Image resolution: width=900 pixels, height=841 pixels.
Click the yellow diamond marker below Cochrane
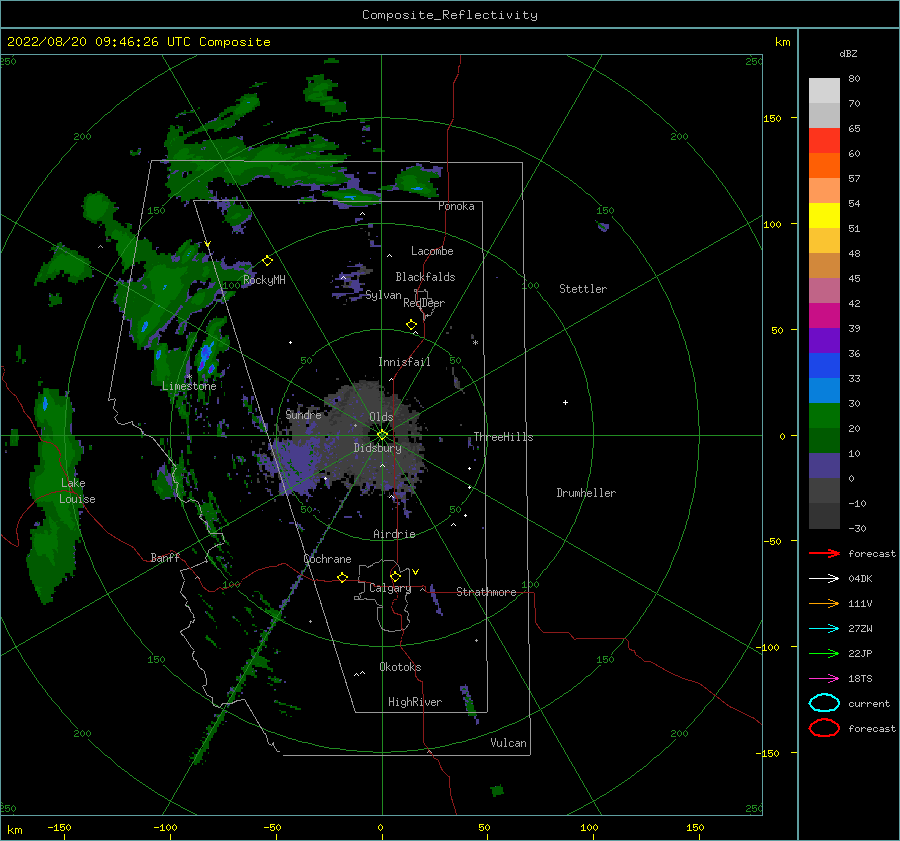tap(343, 577)
